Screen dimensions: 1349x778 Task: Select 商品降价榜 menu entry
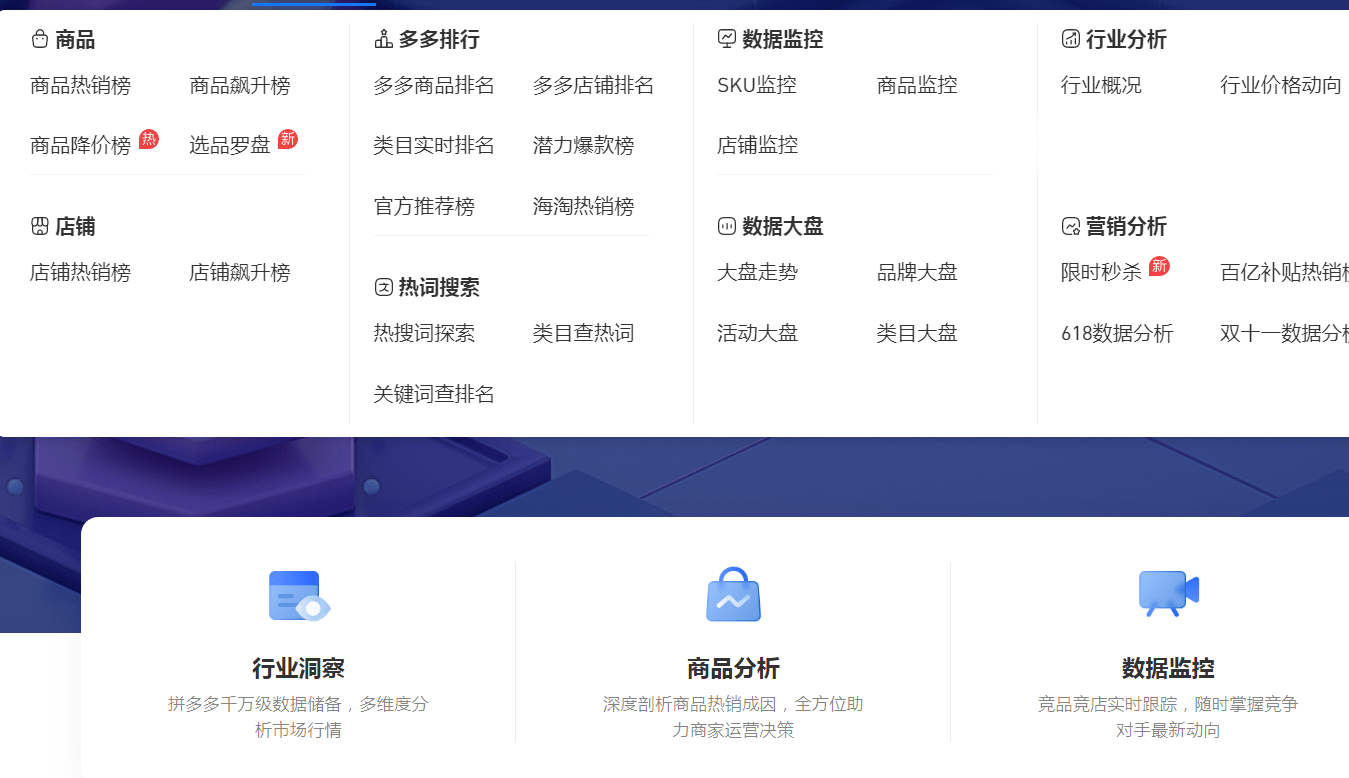80,146
